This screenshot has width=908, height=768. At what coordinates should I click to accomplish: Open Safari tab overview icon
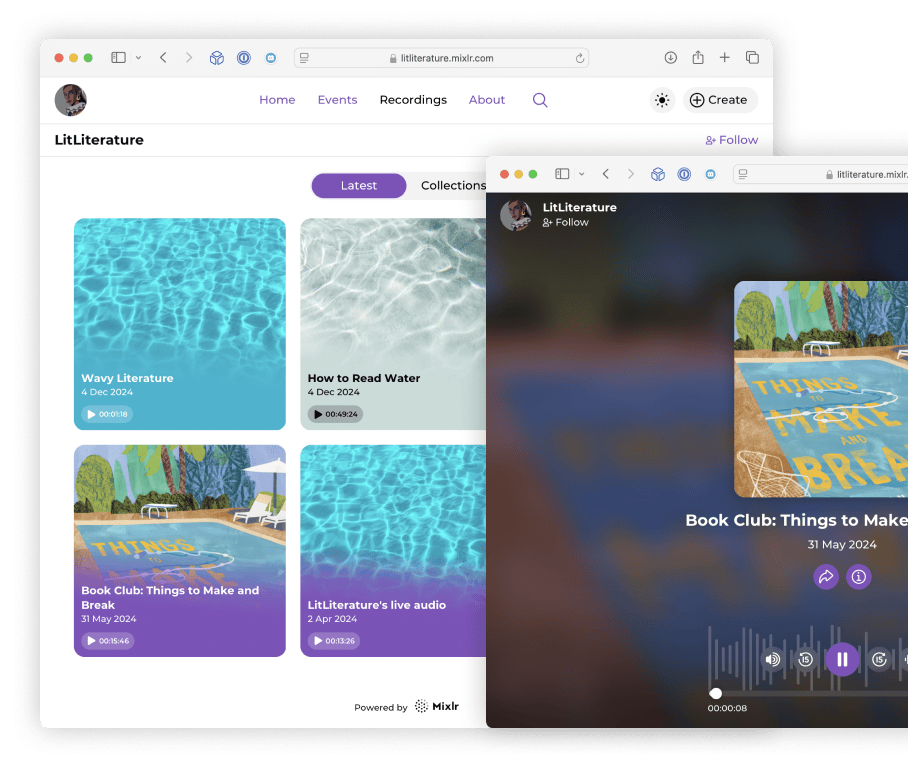point(752,58)
